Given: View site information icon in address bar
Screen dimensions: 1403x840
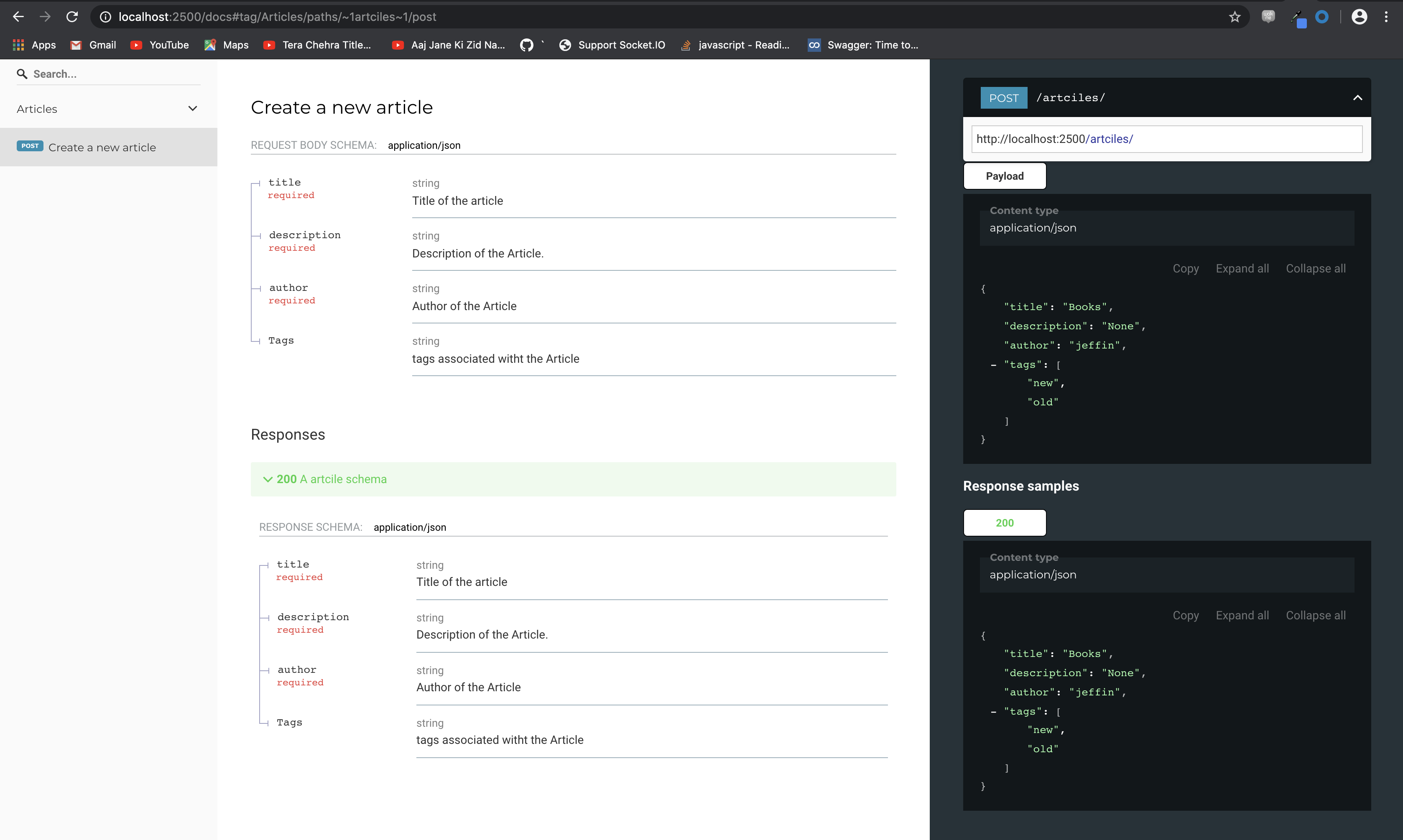Looking at the screenshot, I should tap(105, 17).
